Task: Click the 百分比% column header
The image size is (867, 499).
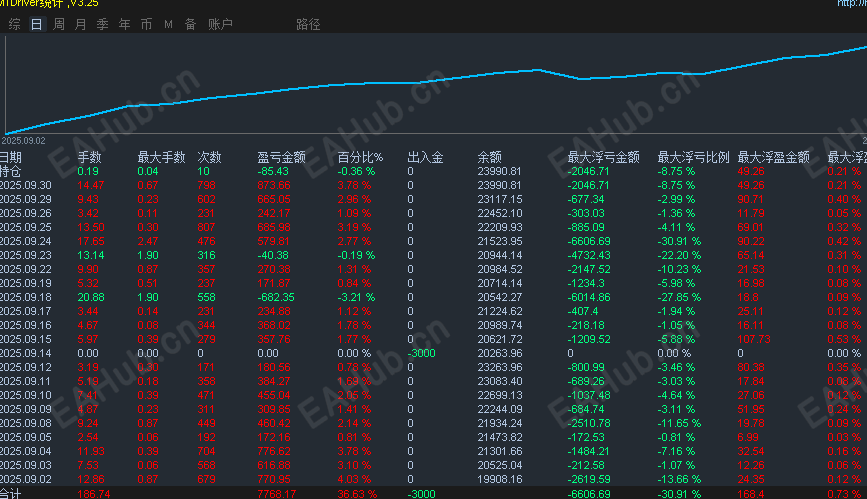Action: [360, 158]
